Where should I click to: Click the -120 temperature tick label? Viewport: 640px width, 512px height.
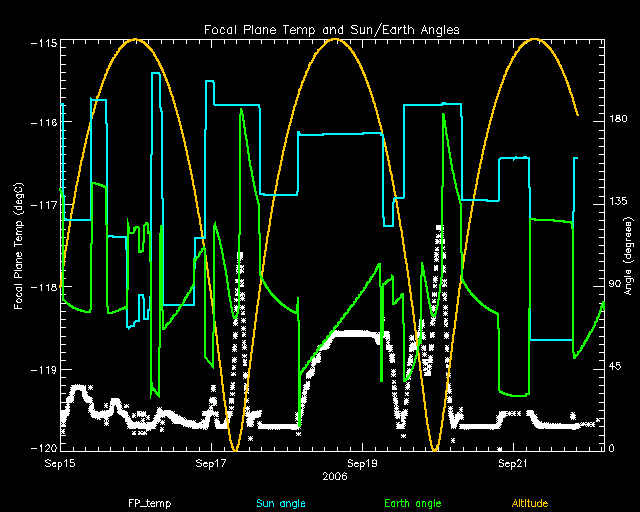(42, 447)
